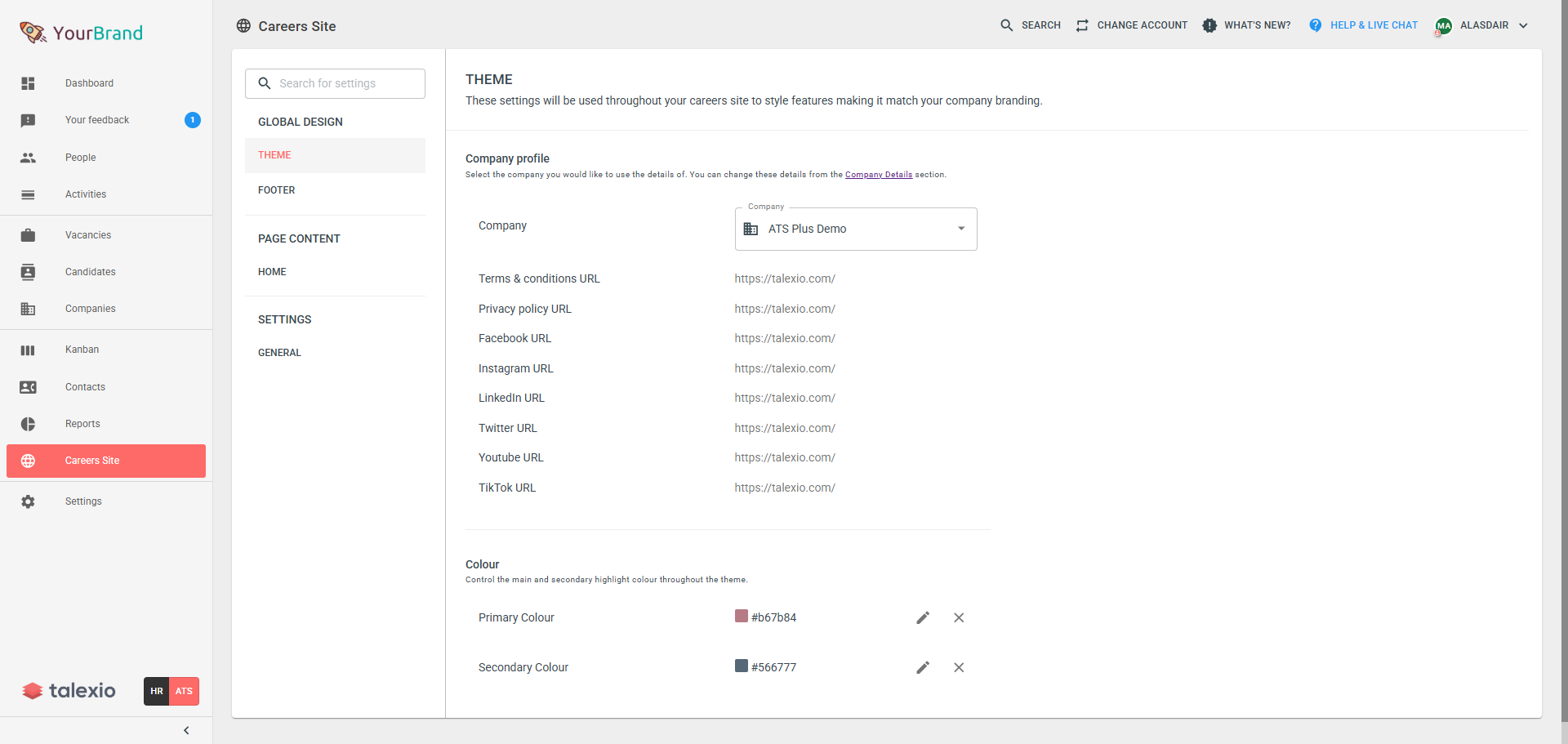The width and height of the screenshot is (1568, 744).
Task: Collapse the left sidebar with chevron
Action: tap(186, 731)
